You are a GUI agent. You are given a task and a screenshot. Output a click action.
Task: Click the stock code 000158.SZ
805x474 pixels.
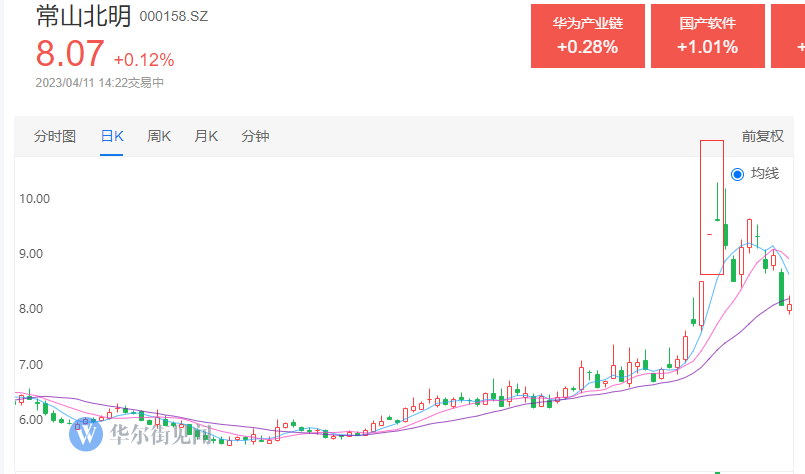(x=174, y=16)
